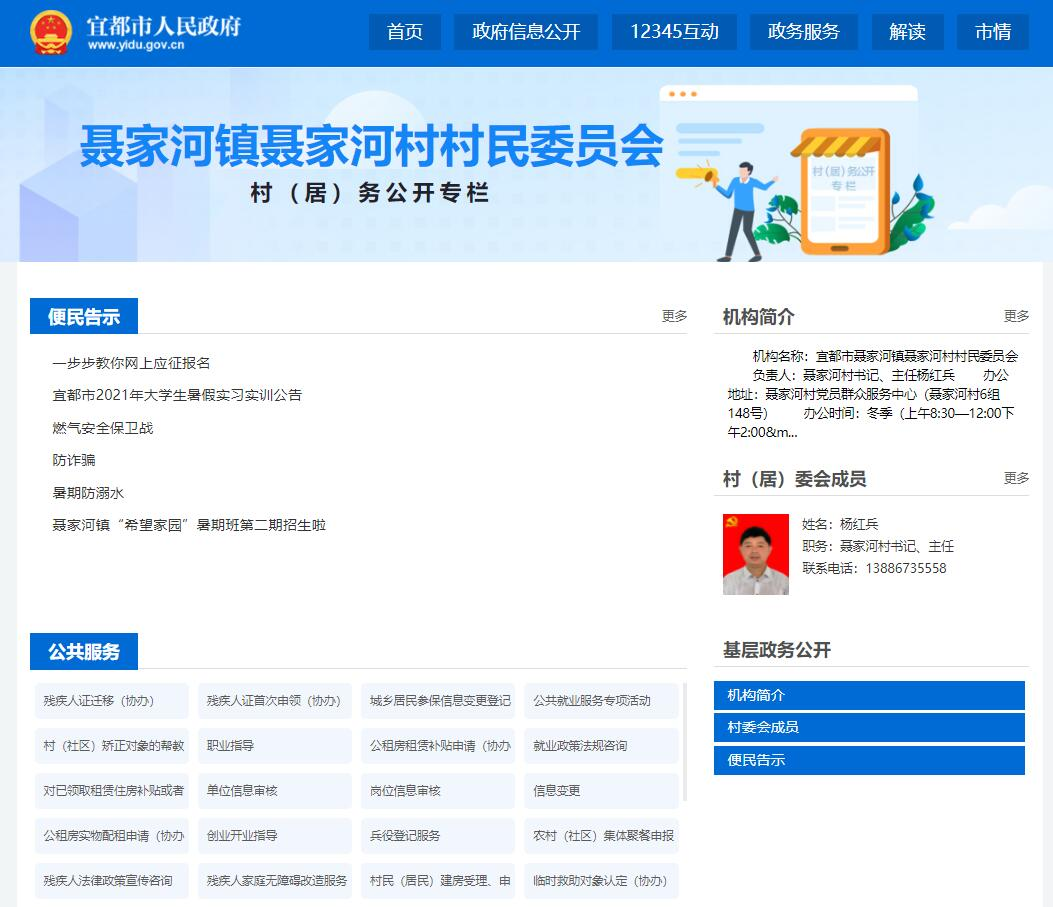1053x907 pixels.
Task: Select the 便民告示 sidebar button
Action: point(869,760)
